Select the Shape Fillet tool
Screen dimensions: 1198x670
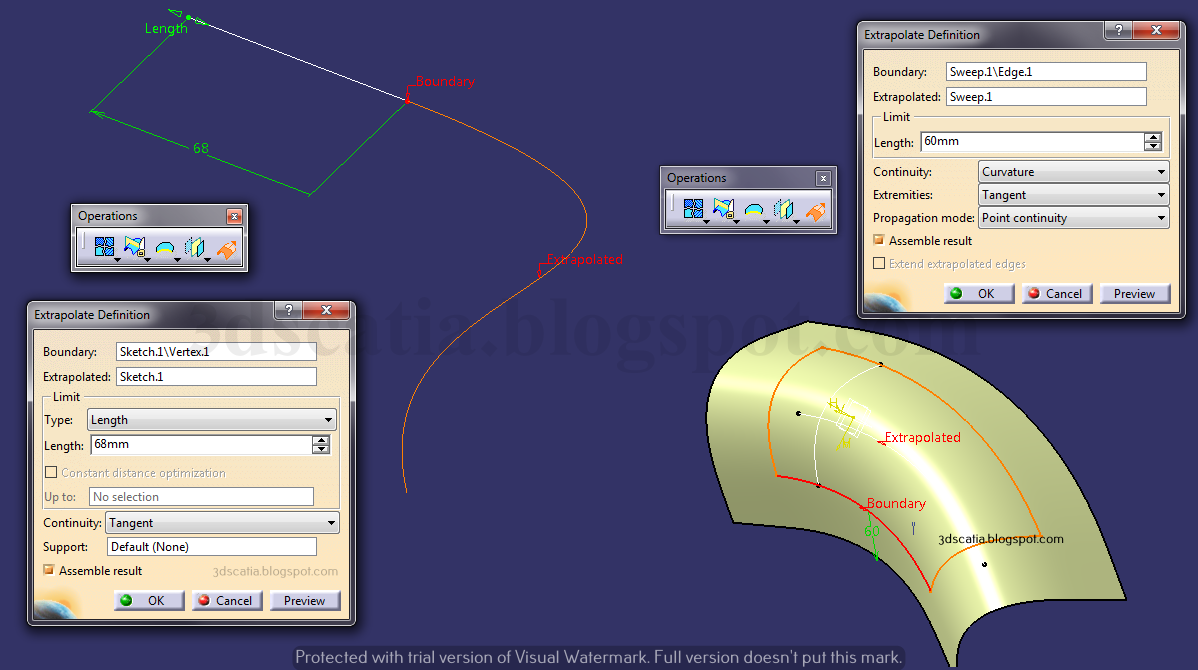164,247
